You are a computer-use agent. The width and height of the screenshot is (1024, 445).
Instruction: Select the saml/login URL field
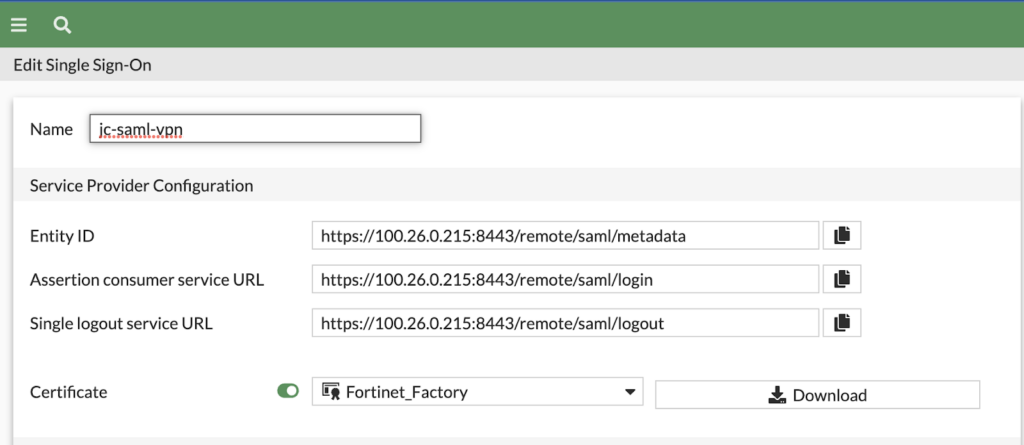(566, 279)
